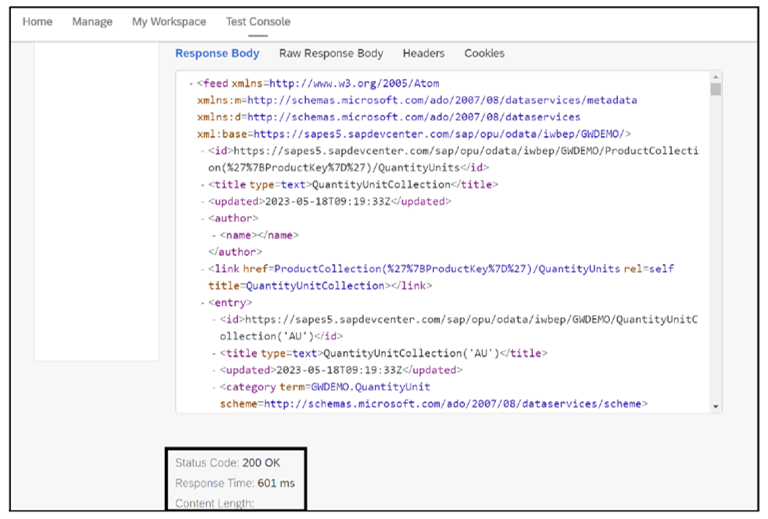Switch to the Raw Response Body tab
The image size is (768, 519).
click(330, 54)
